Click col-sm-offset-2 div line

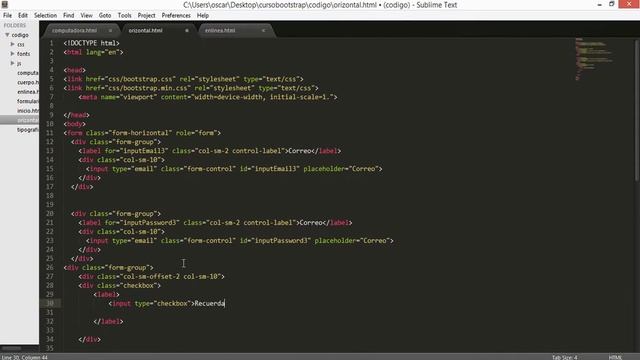pyautogui.click(x=151, y=277)
